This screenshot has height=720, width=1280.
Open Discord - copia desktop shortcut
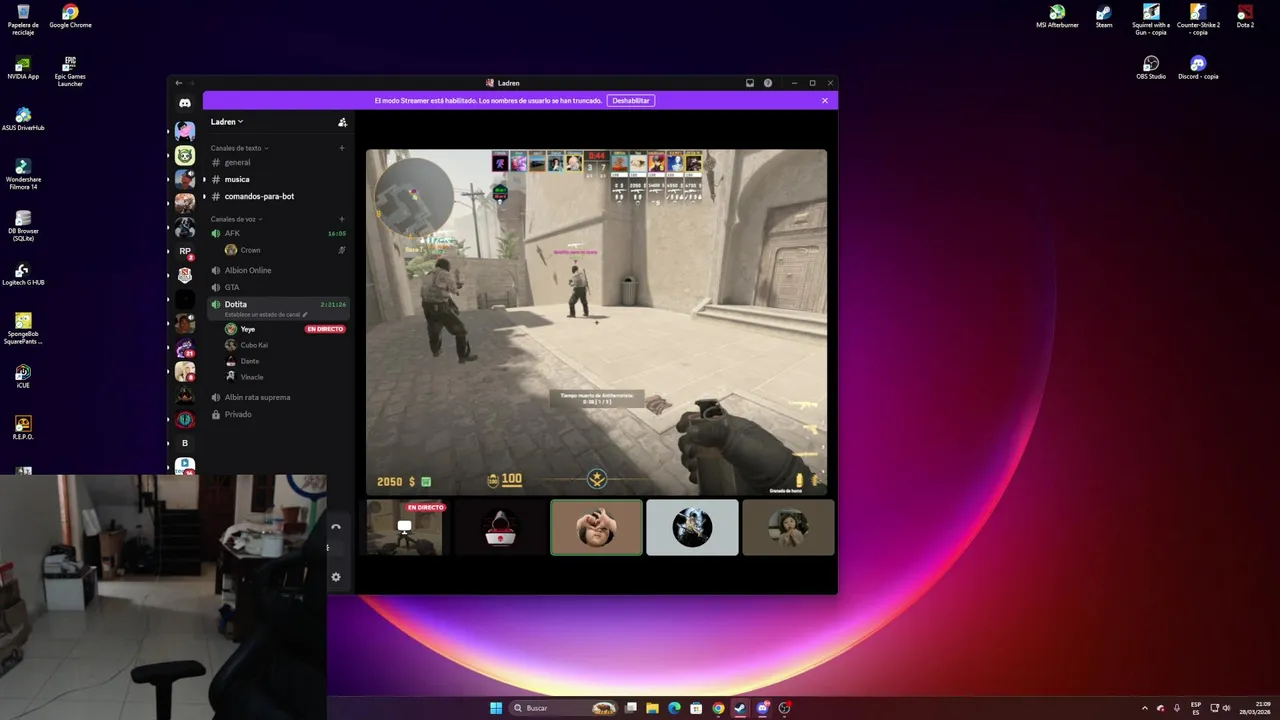(x=1198, y=68)
